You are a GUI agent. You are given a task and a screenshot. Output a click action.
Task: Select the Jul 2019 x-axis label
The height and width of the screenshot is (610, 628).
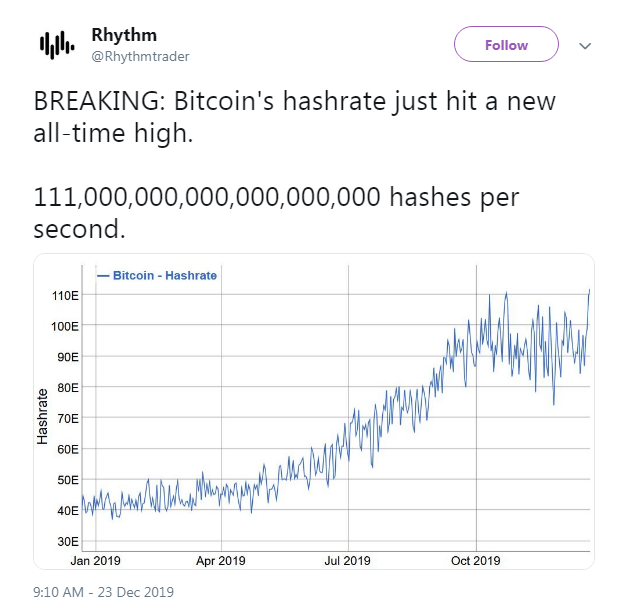point(347,560)
